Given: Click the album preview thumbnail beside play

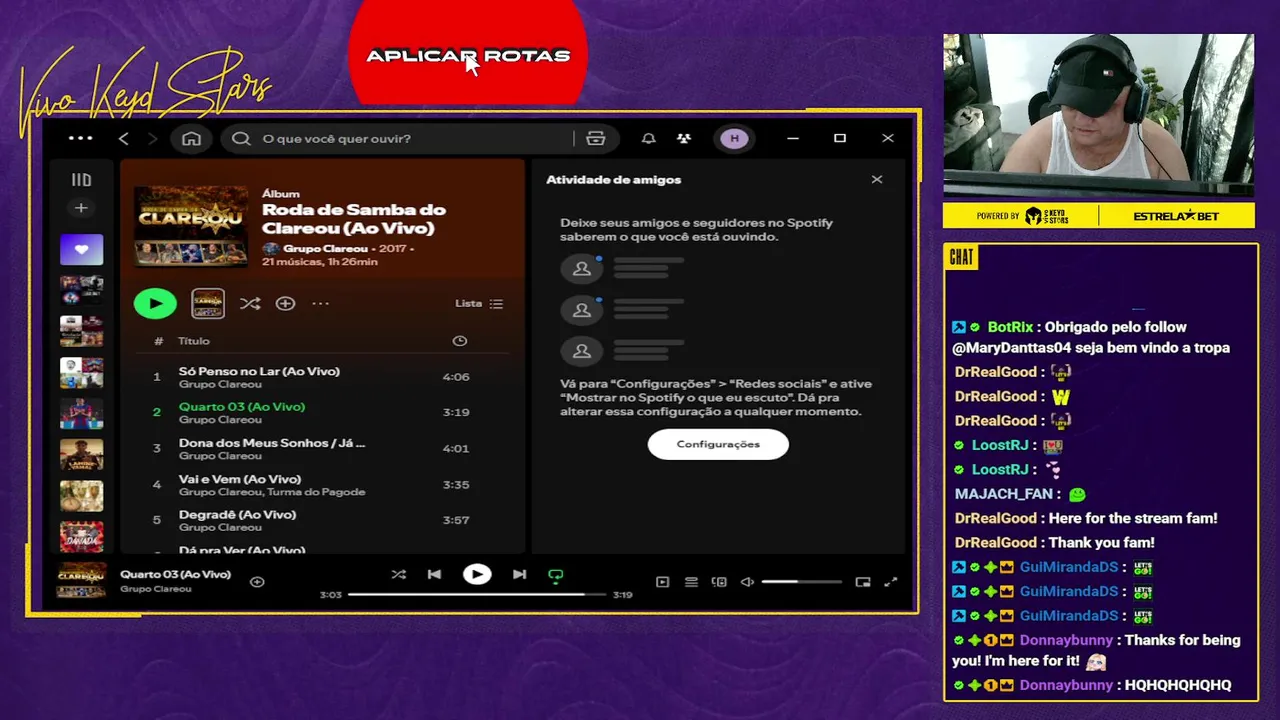Looking at the screenshot, I should pos(208,303).
